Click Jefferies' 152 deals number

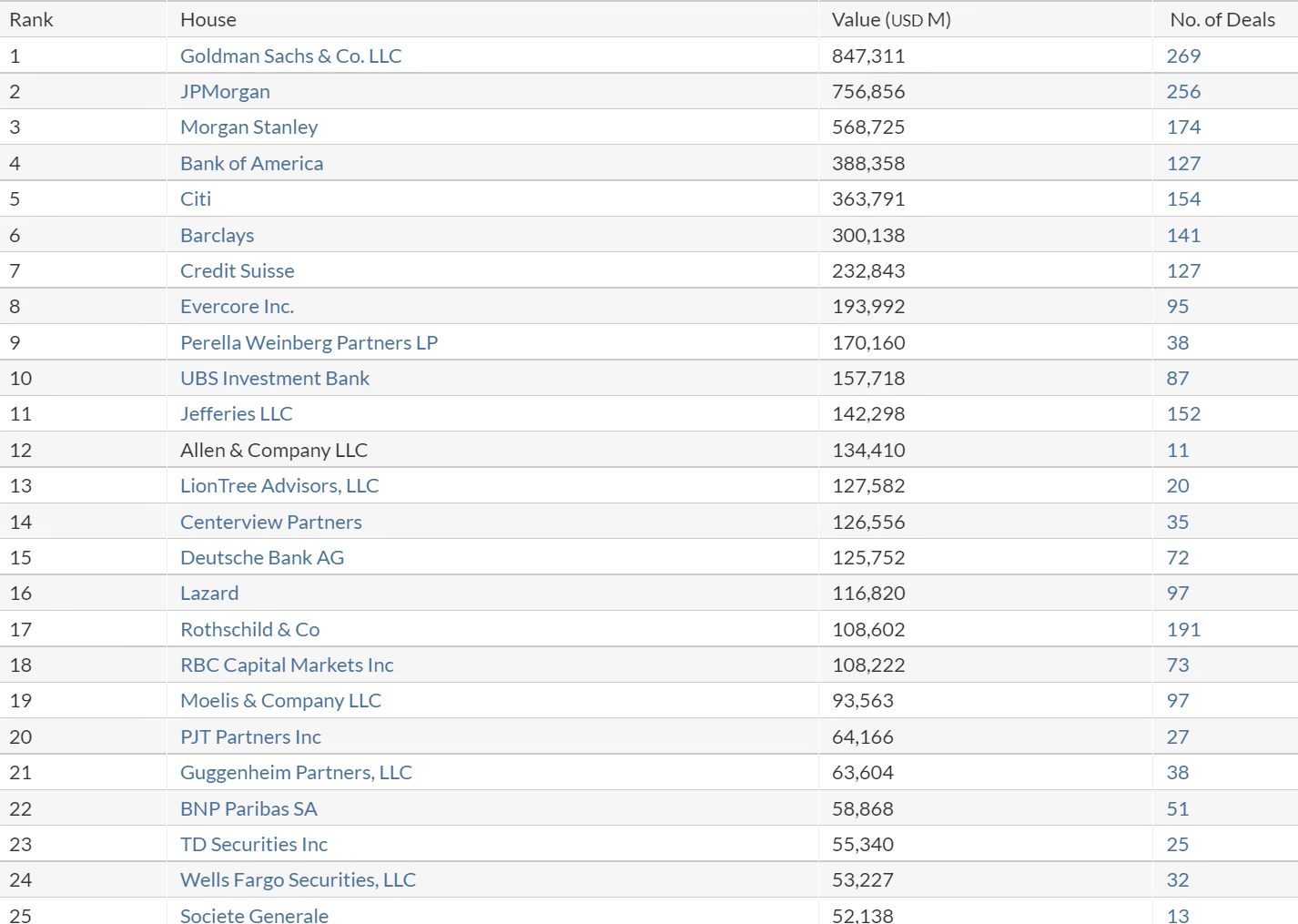click(1183, 413)
